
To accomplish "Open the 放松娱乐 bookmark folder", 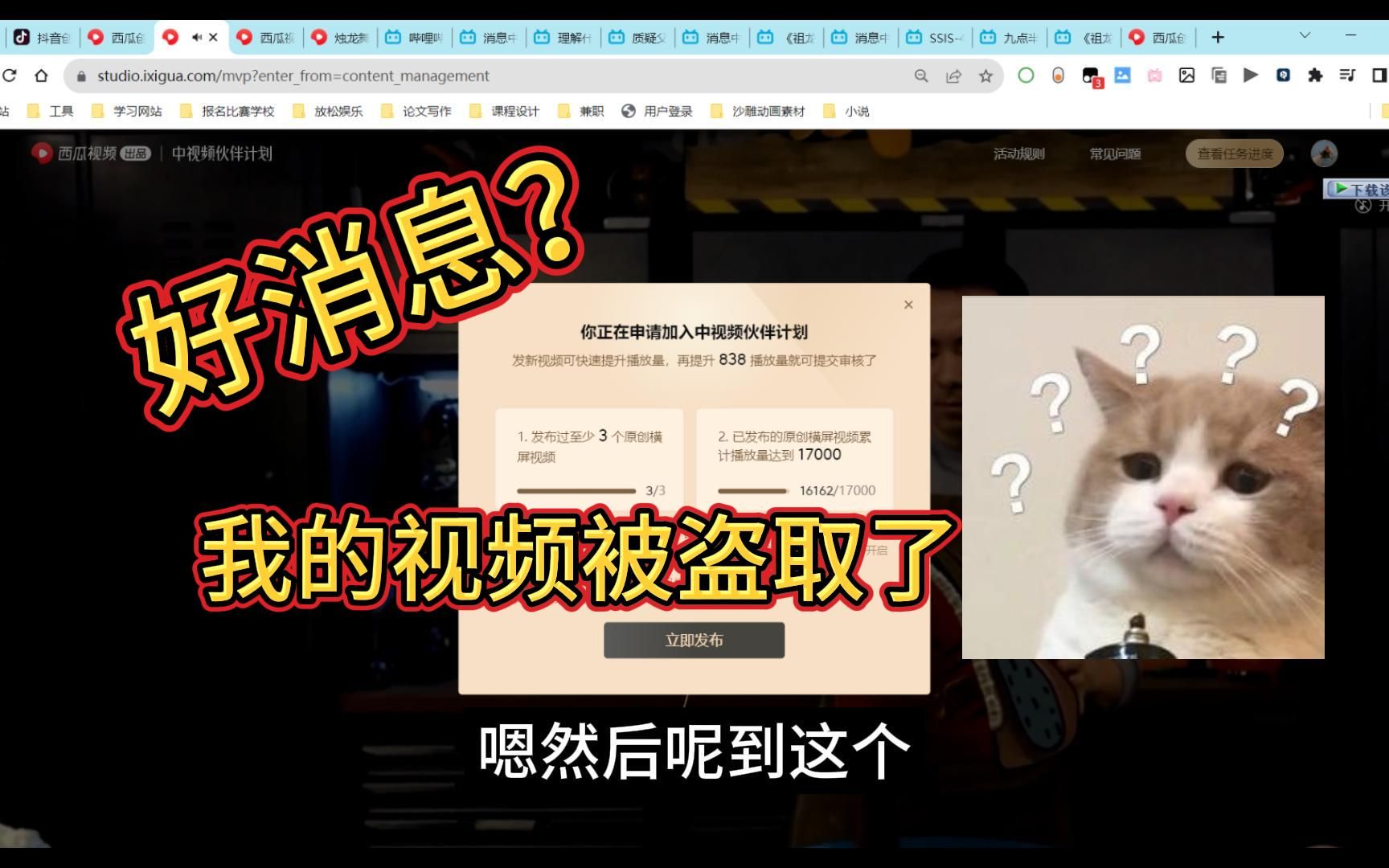I will [x=327, y=111].
